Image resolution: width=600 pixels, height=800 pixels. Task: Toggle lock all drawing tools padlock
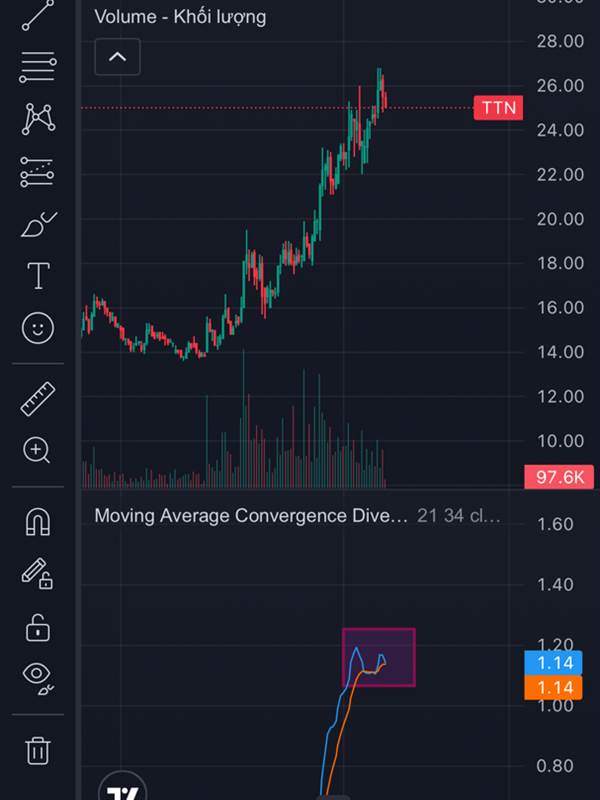38,628
